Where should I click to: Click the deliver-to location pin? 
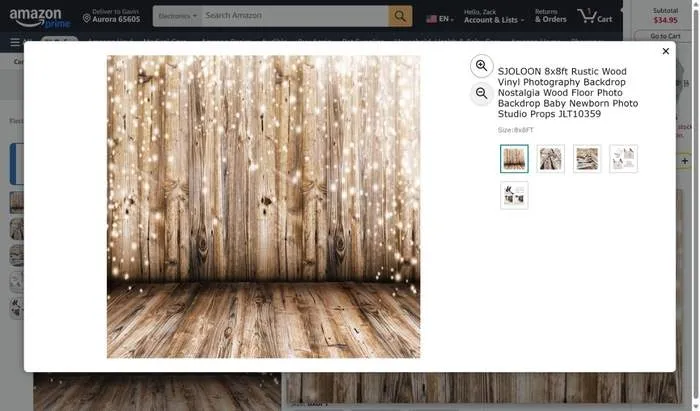pyautogui.click(x=87, y=18)
